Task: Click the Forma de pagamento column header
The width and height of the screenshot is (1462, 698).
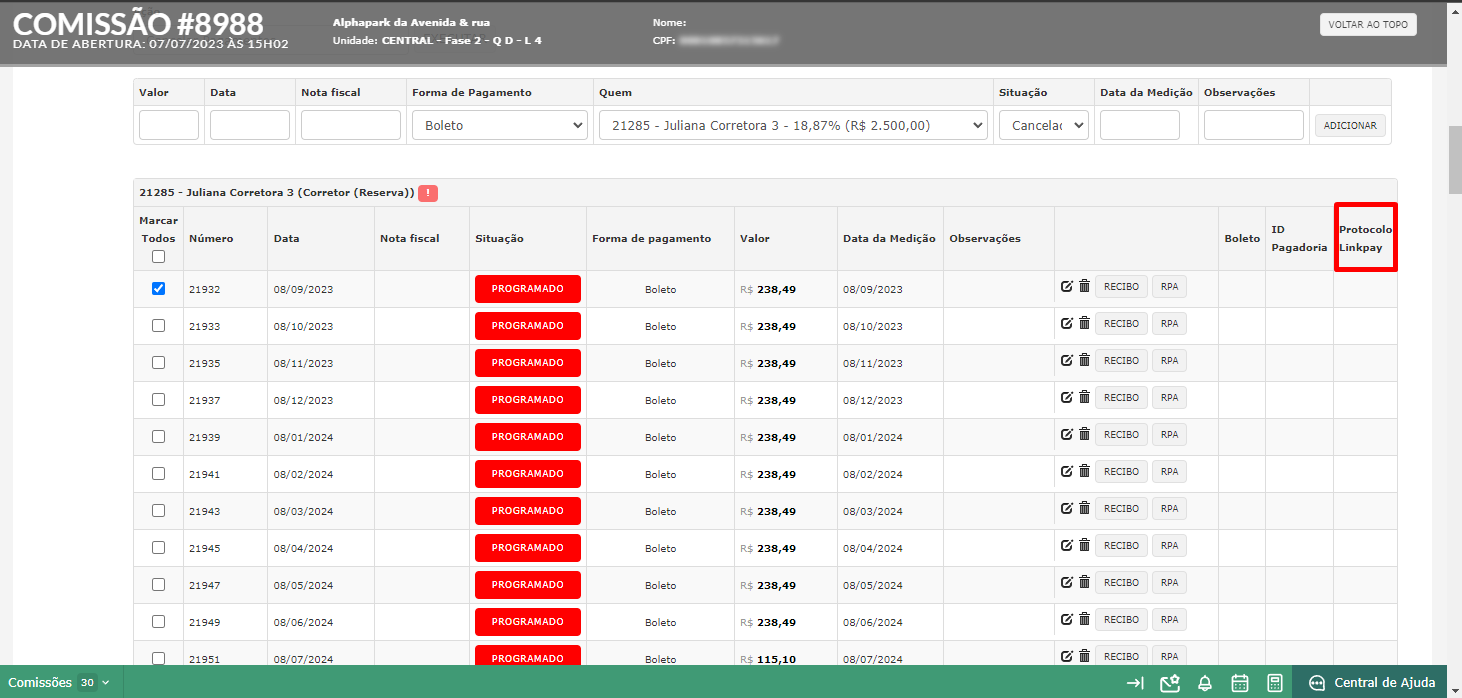Action: tap(652, 239)
